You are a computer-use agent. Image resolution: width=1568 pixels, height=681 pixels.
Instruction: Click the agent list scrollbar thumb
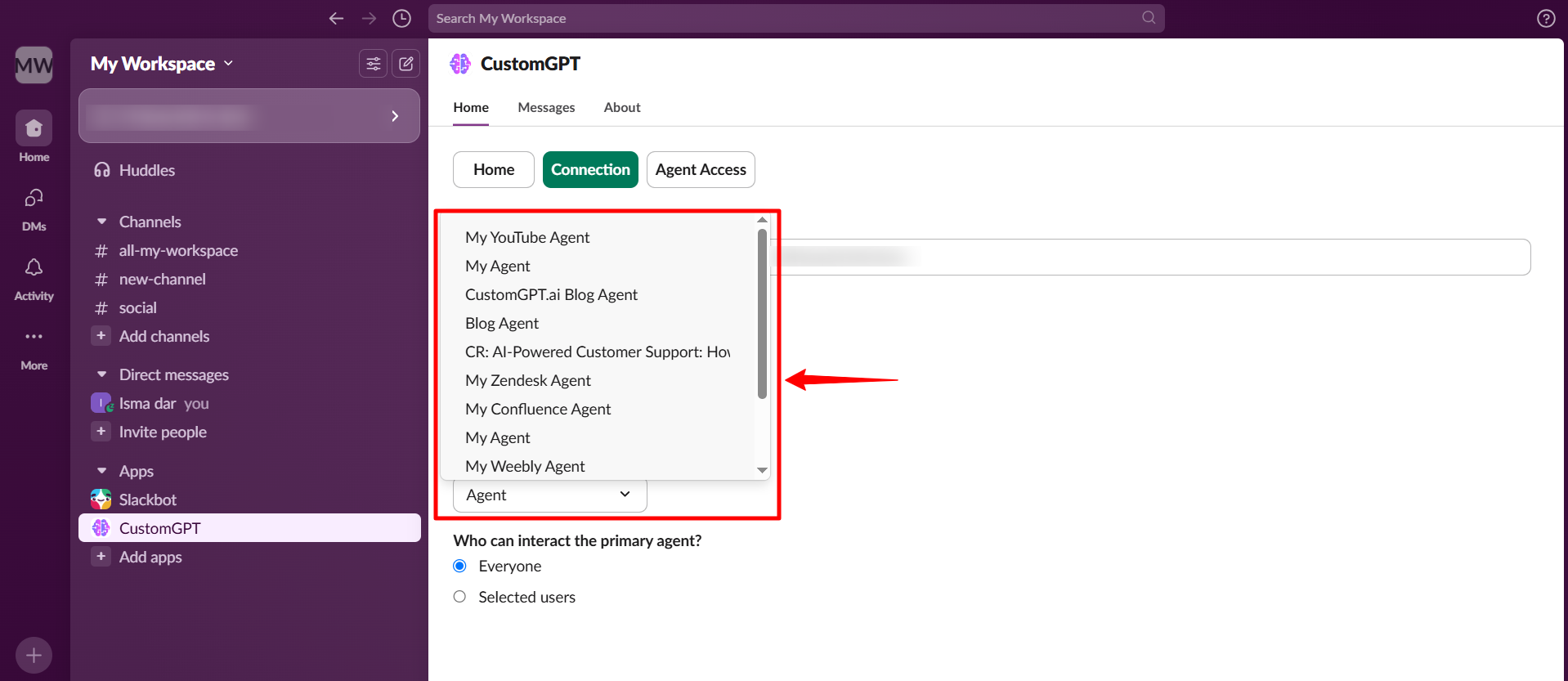pyautogui.click(x=762, y=313)
